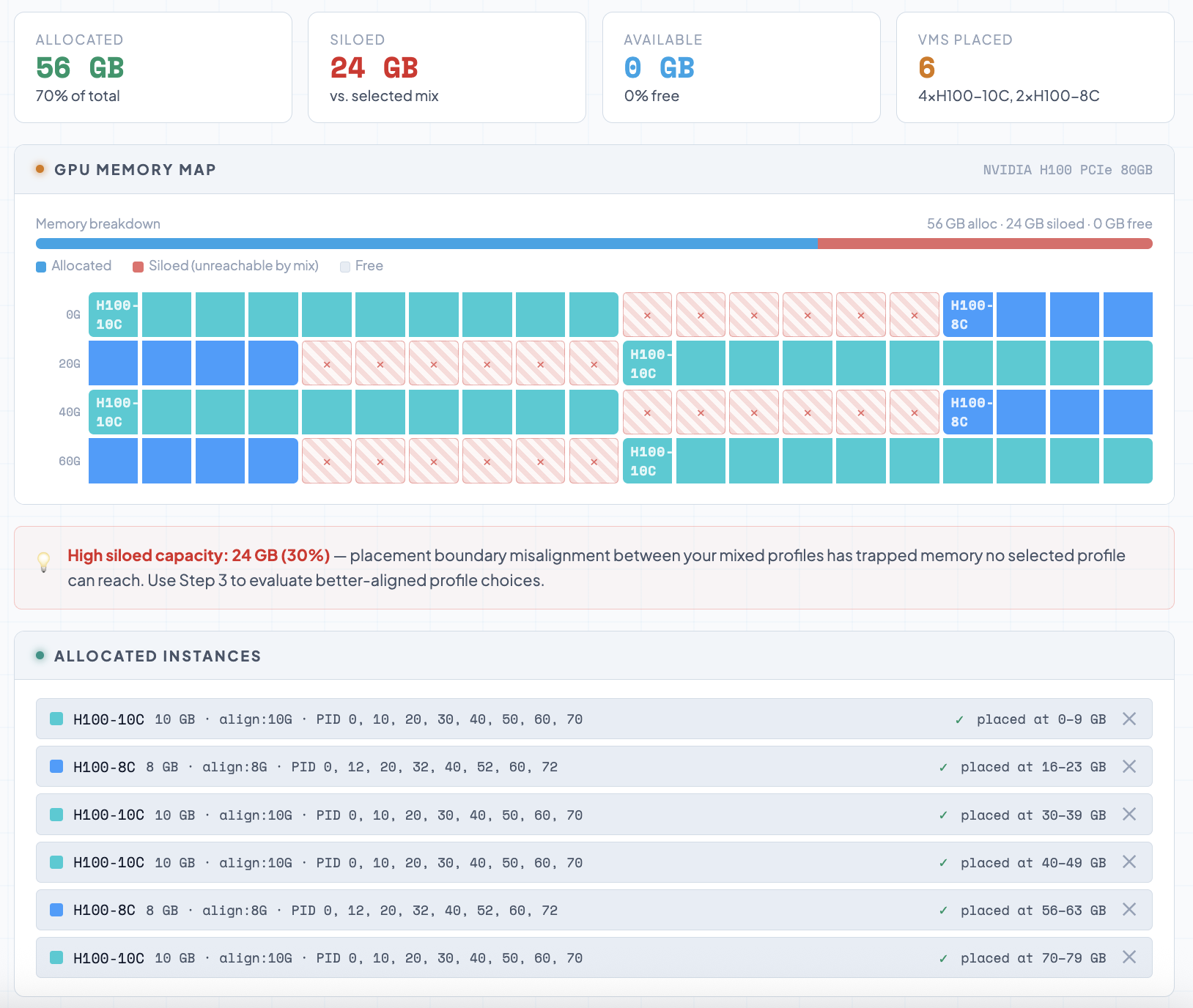Remove the H100-10C instance placed at 40–49 GB

click(x=1129, y=862)
